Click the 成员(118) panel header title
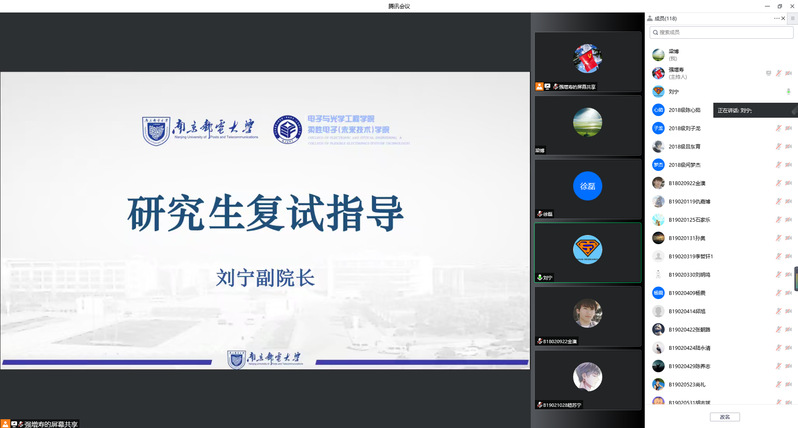Screen dimensions: 798x428 [x=666, y=19]
